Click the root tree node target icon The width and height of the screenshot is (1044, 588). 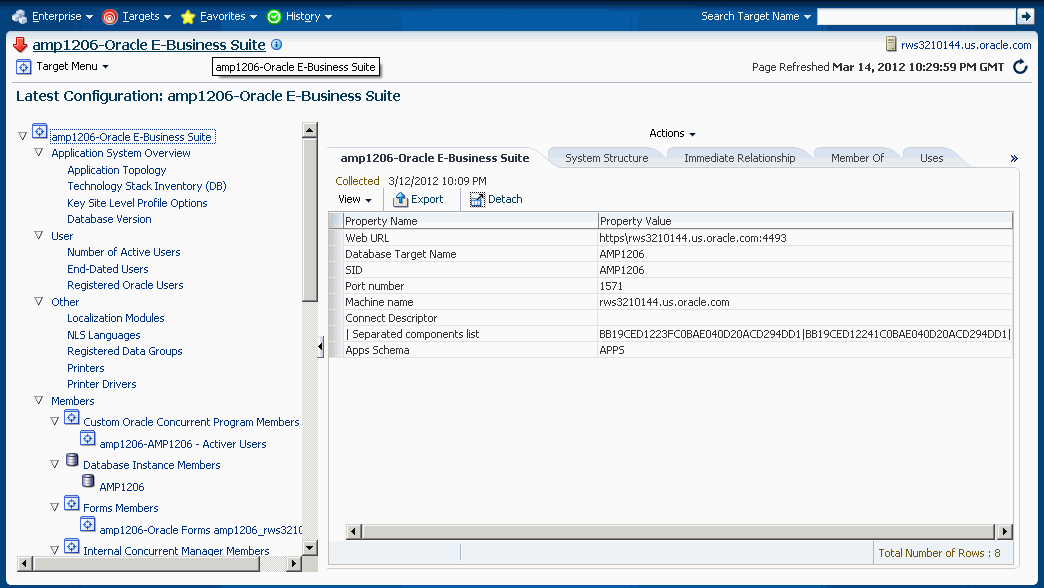pyautogui.click(x=39, y=131)
